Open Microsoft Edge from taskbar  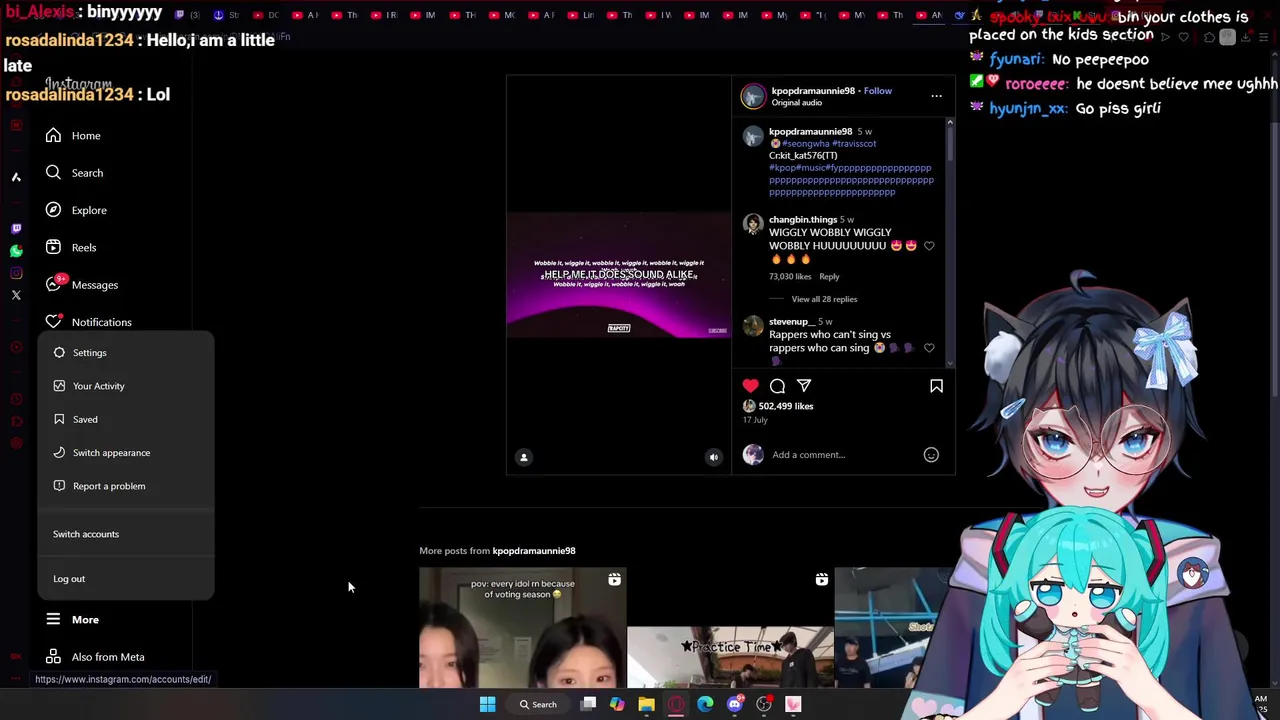[705, 704]
